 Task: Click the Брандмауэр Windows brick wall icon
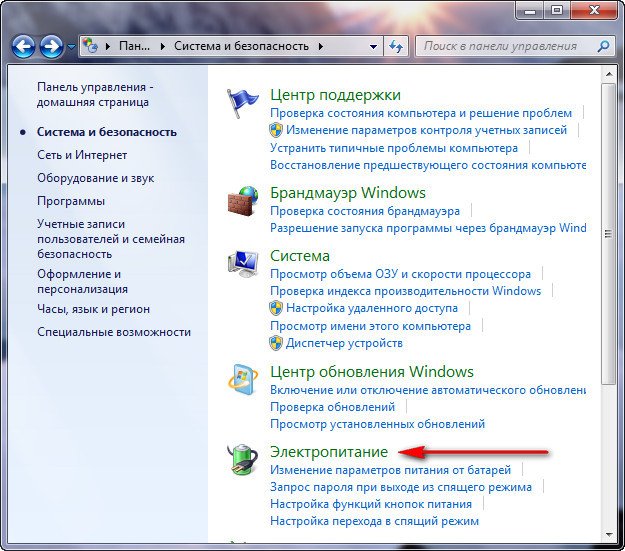point(243,201)
